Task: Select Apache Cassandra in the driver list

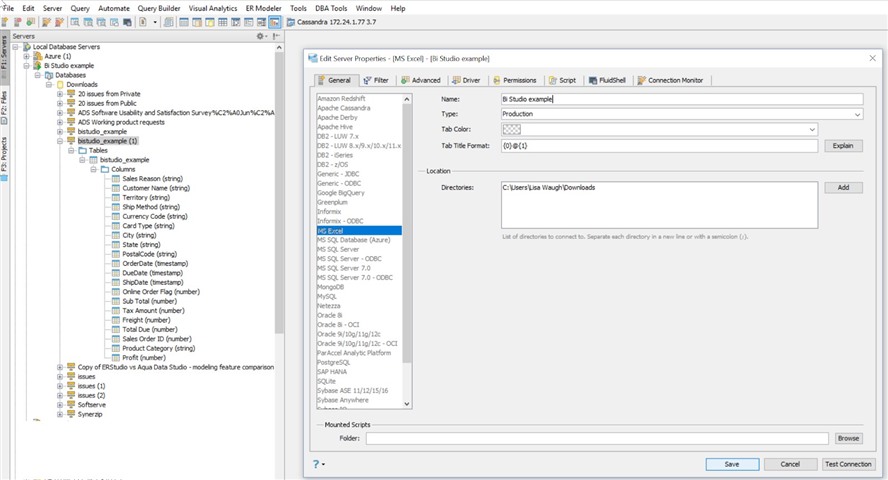Action: [x=344, y=108]
